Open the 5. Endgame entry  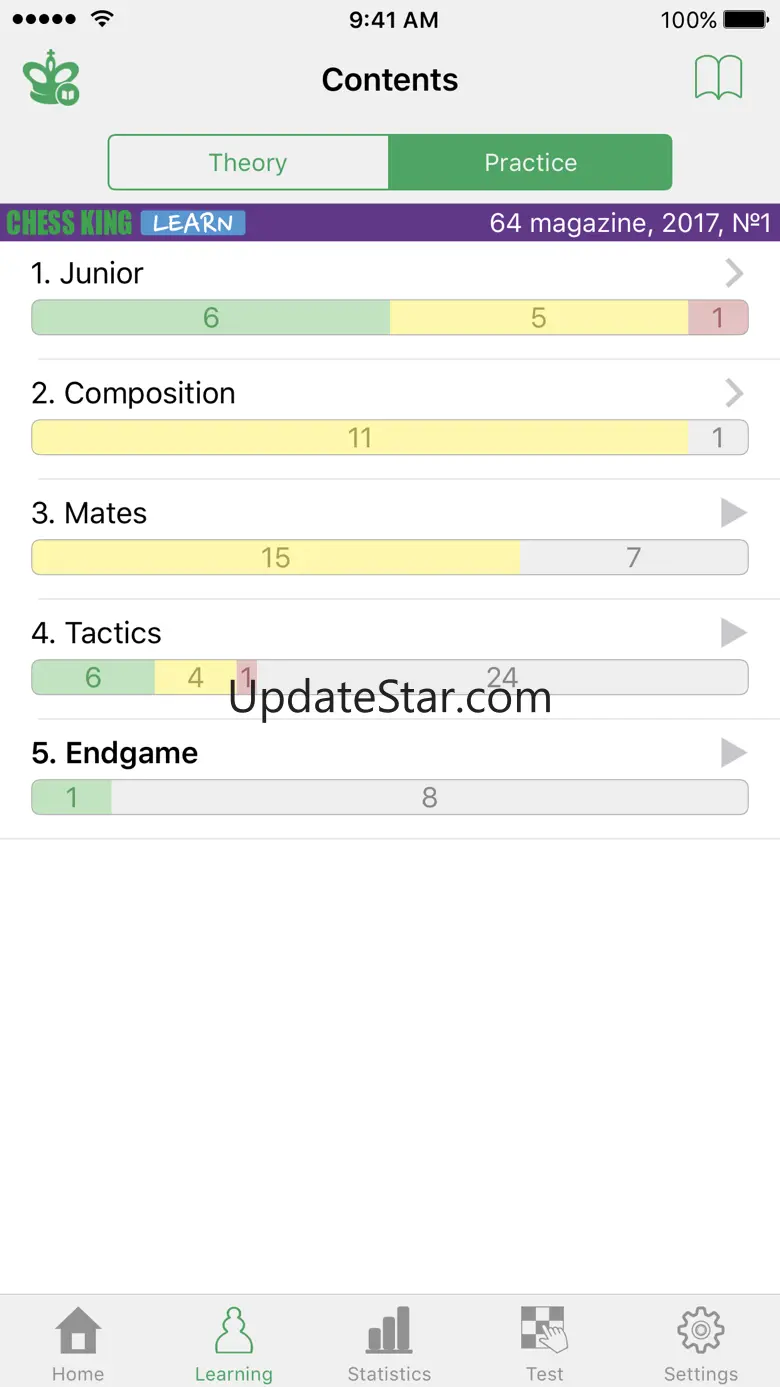point(390,779)
